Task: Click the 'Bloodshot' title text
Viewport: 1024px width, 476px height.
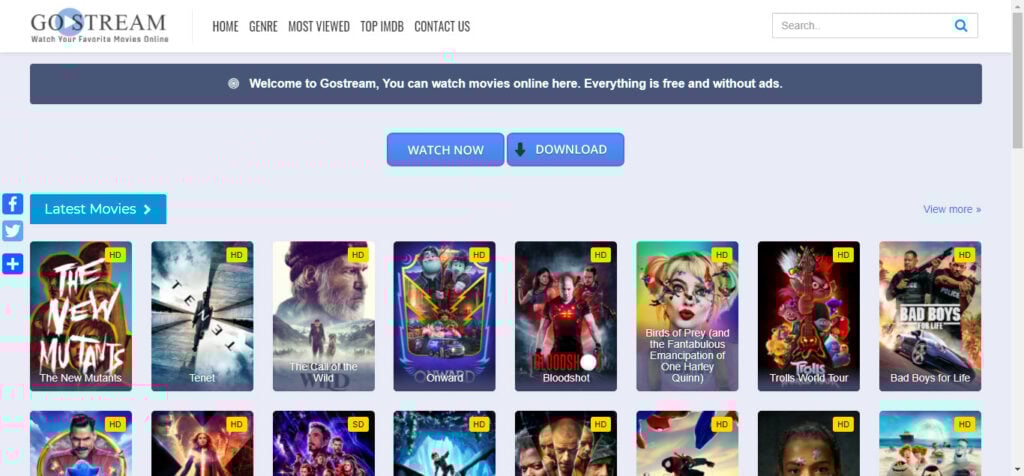Action: pyautogui.click(x=566, y=378)
